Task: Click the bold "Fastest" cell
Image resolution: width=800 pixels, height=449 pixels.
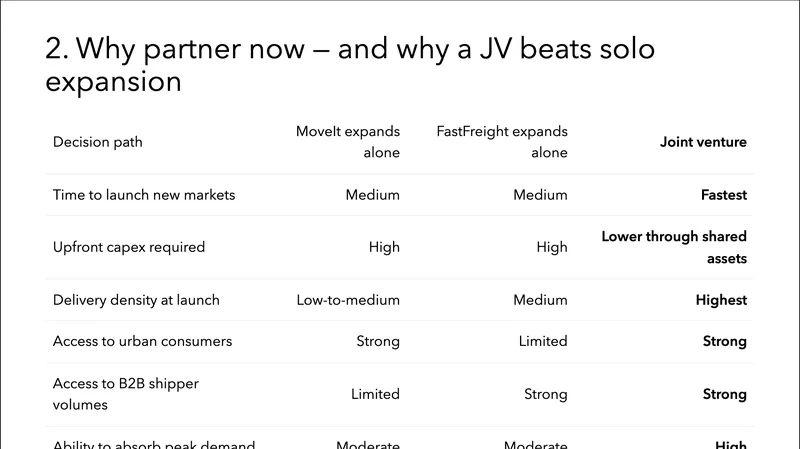Action: coord(723,195)
